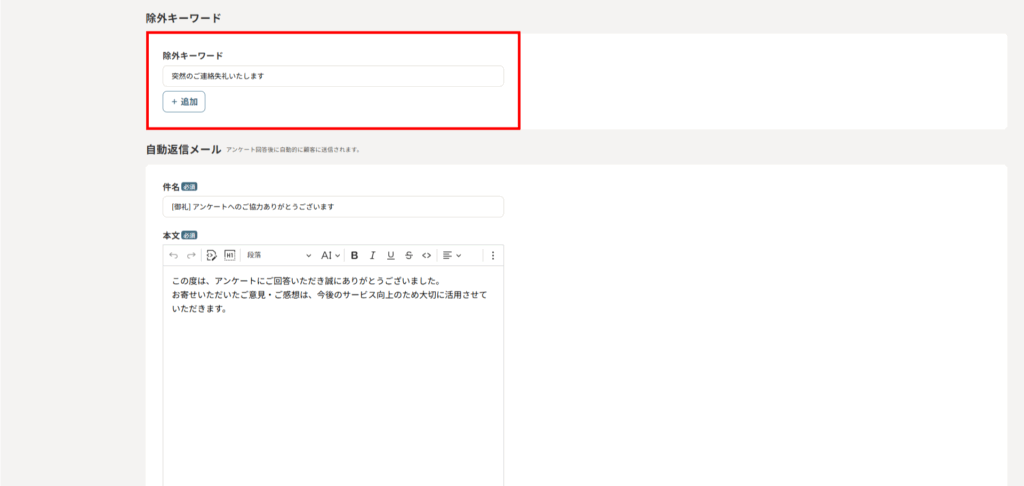Toggle underline formatting

coord(391,255)
